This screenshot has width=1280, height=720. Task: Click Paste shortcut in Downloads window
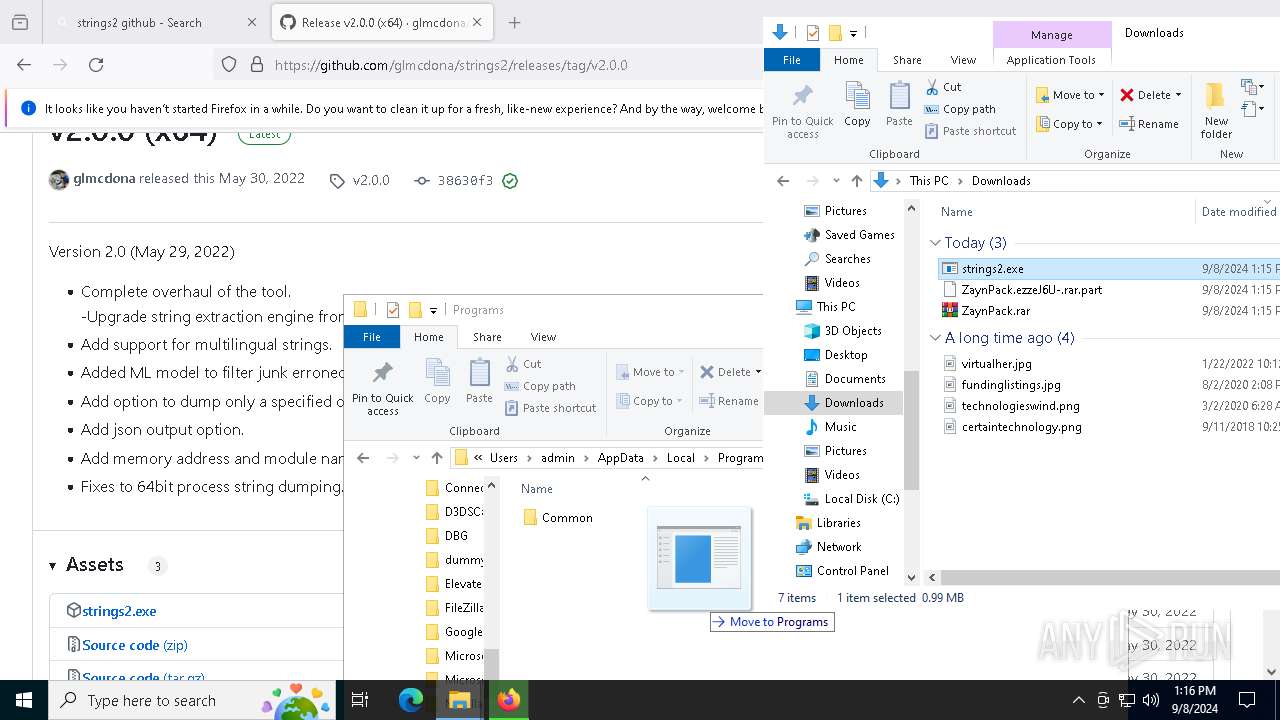970,131
